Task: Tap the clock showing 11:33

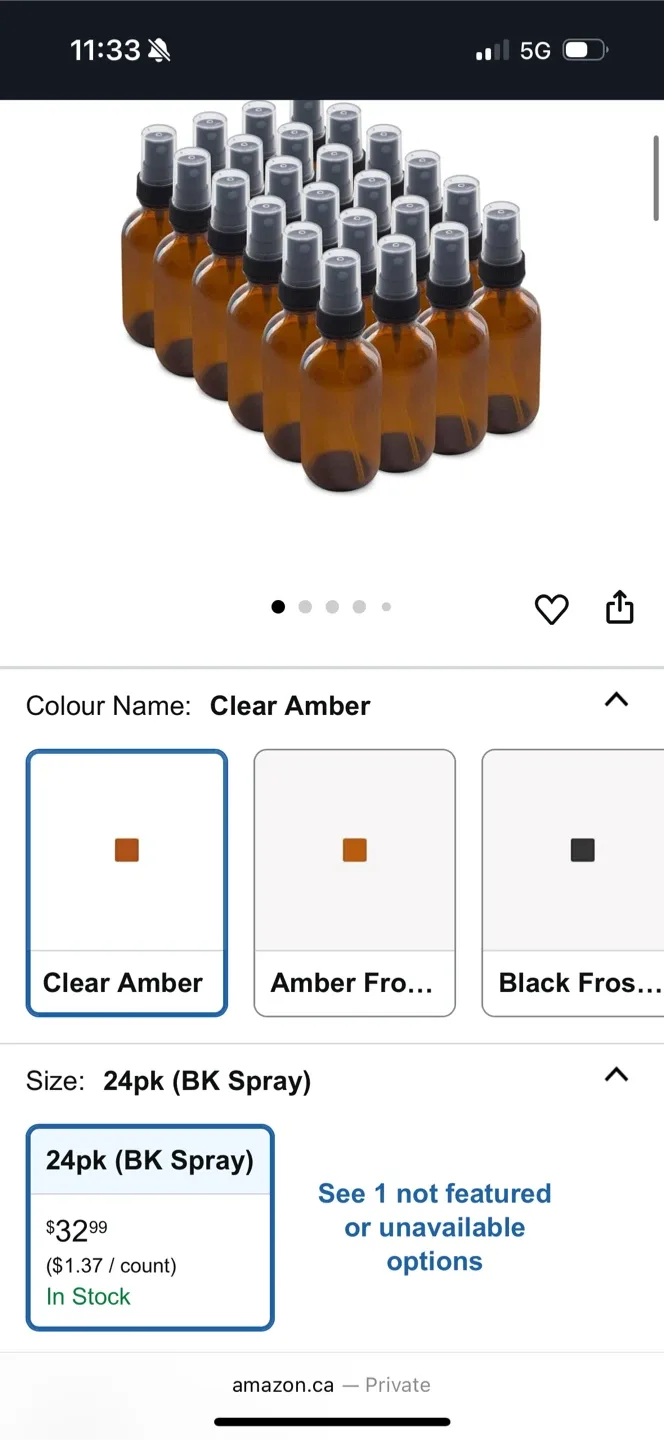Action: (x=104, y=49)
